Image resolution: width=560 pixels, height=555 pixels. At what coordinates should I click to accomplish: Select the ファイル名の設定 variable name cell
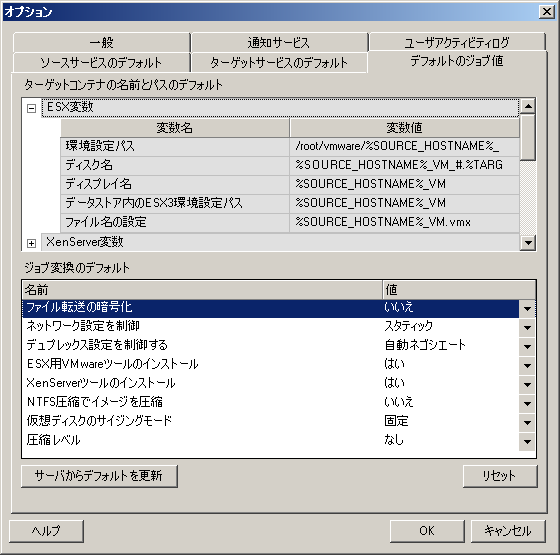tap(175, 222)
